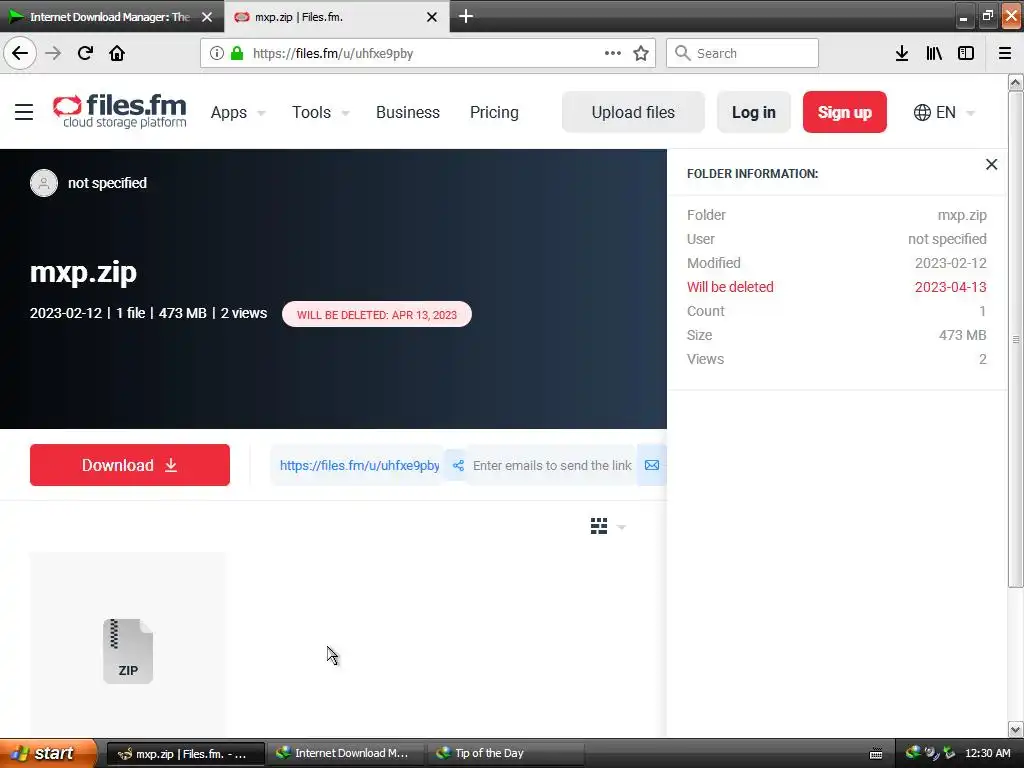This screenshot has width=1024, height=768.
Task: Expand the view mode dropdown arrow
Action: [621, 527]
